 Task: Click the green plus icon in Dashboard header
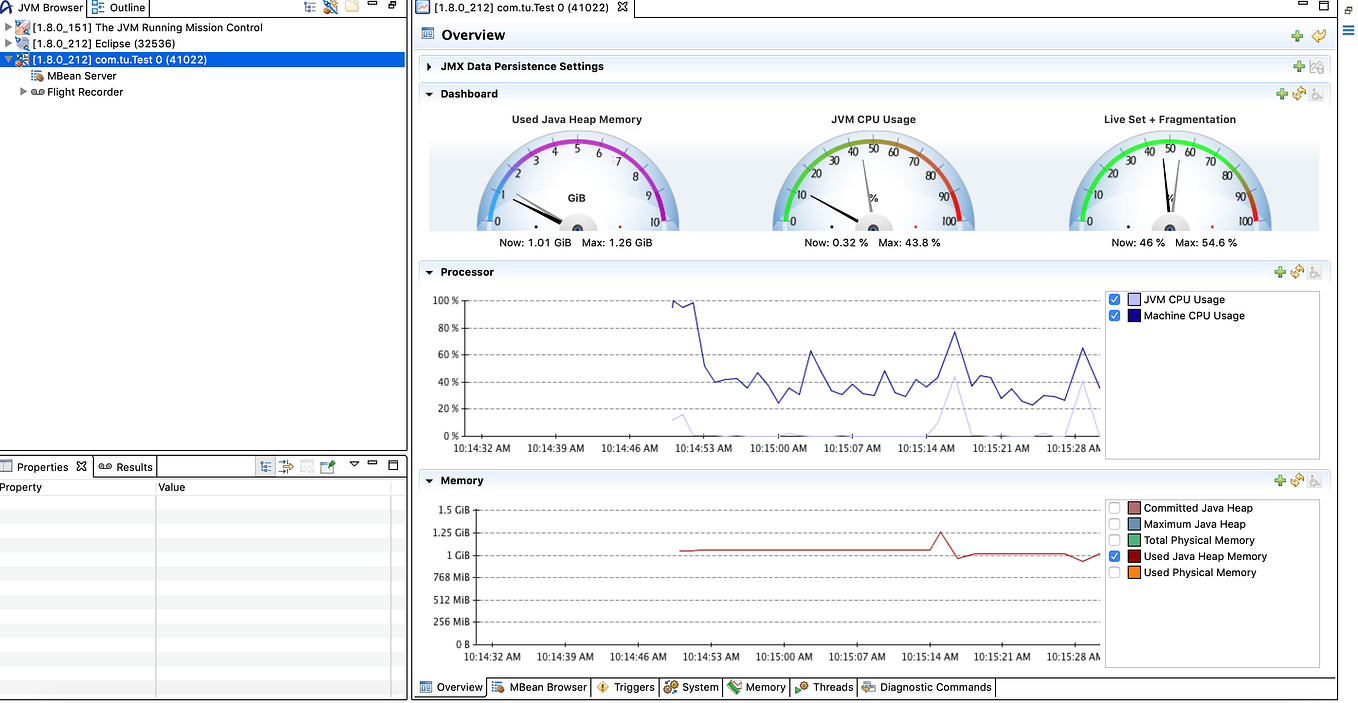click(1281, 94)
